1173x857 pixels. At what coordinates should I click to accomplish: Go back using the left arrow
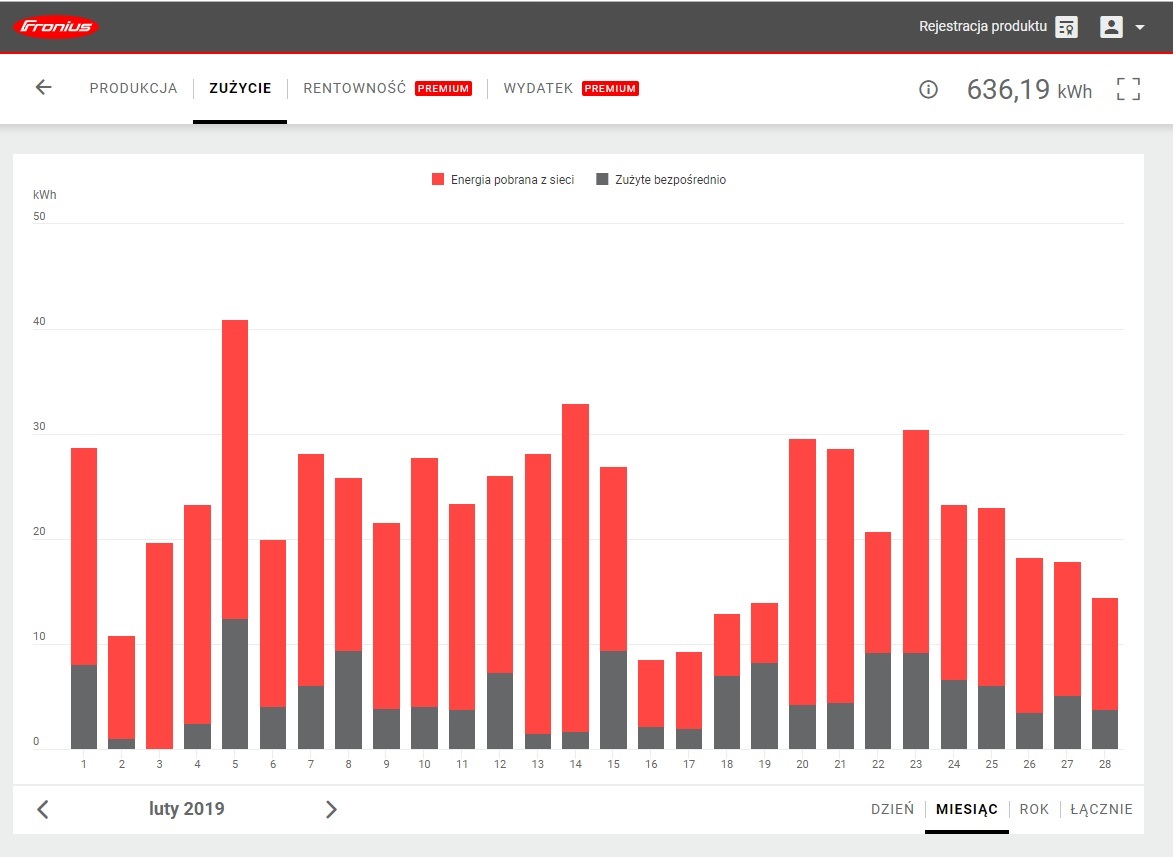43,88
